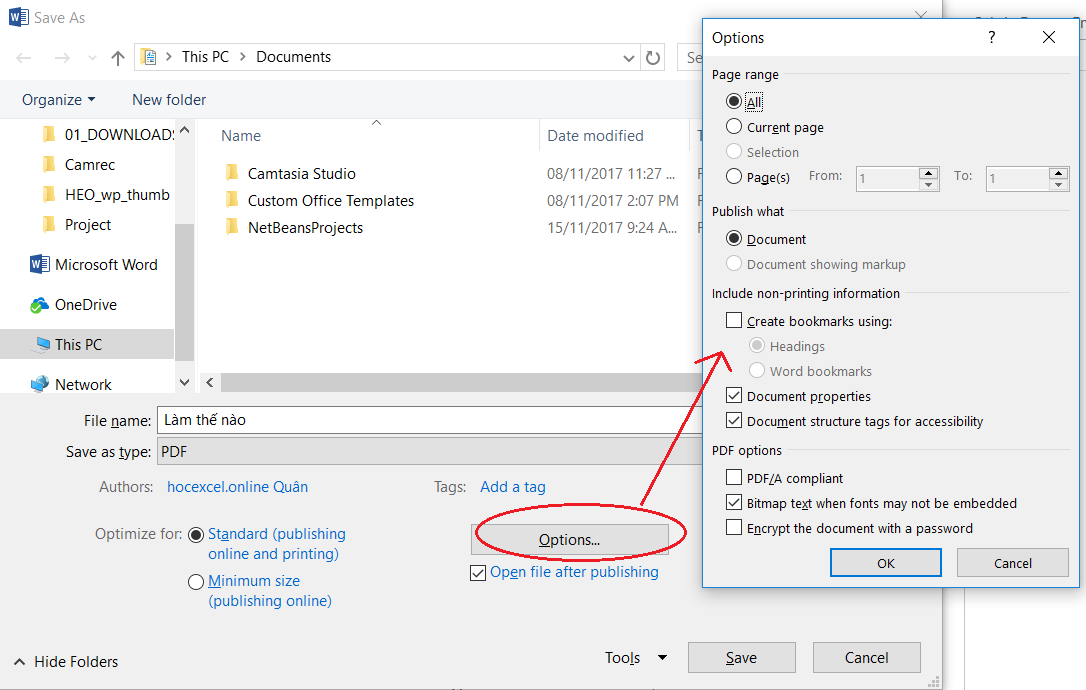Click New folder in the toolbar
Image resolution: width=1086 pixels, height=690 pixels.
pyautogui.click(x=169, y=100)
